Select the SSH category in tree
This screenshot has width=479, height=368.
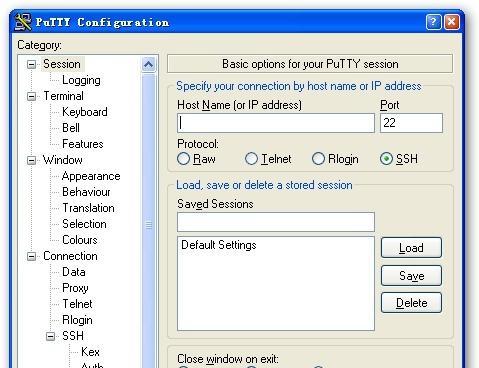click(73, 336)
